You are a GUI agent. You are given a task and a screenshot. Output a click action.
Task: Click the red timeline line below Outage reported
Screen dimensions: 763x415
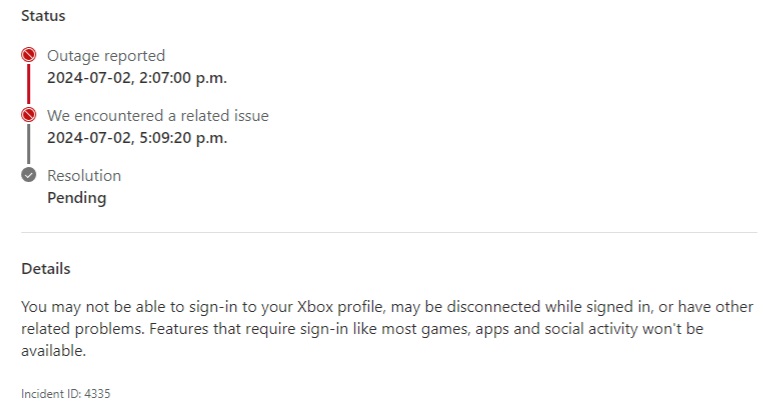pos(29,86)
